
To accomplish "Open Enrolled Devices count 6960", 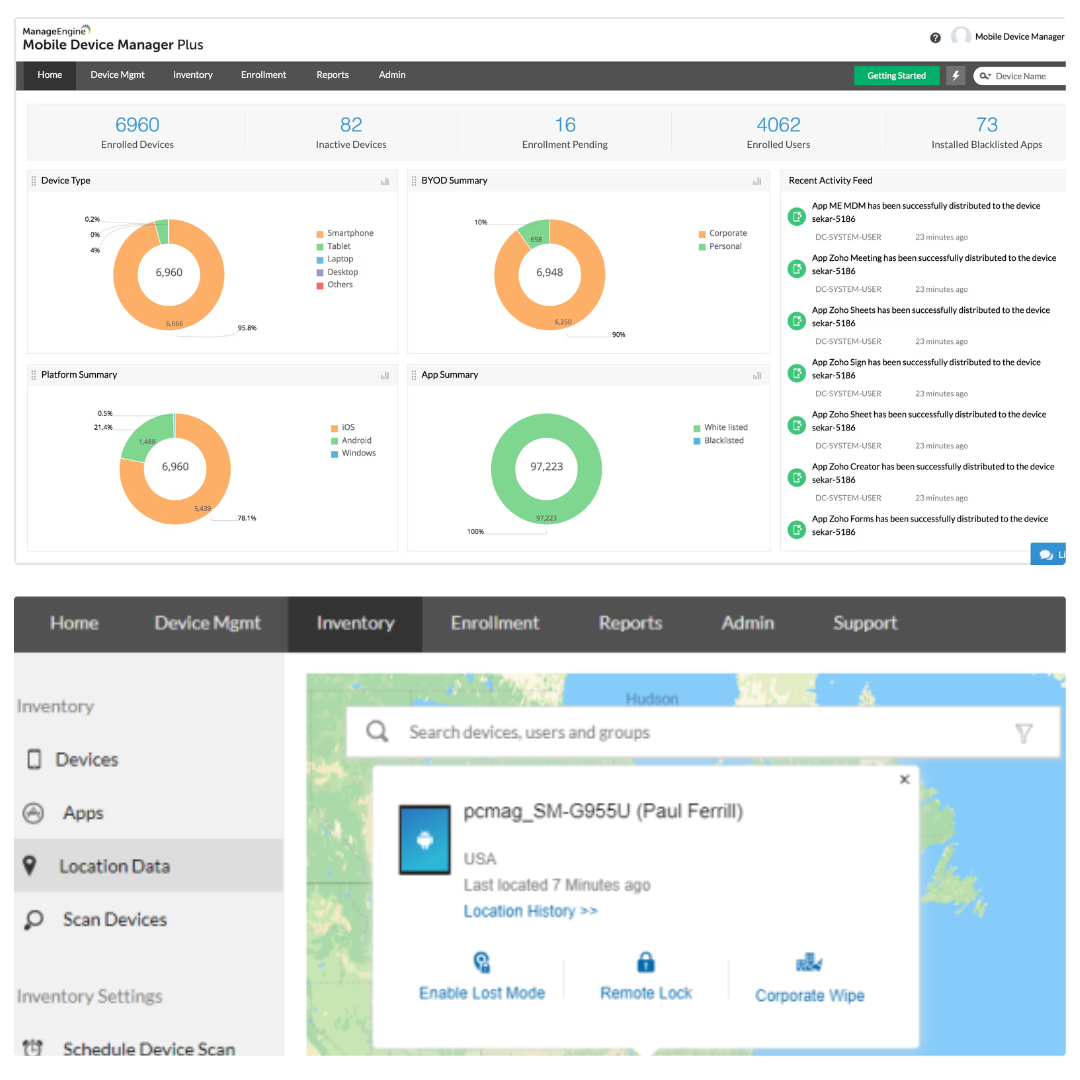I will [x=137, y=125].
